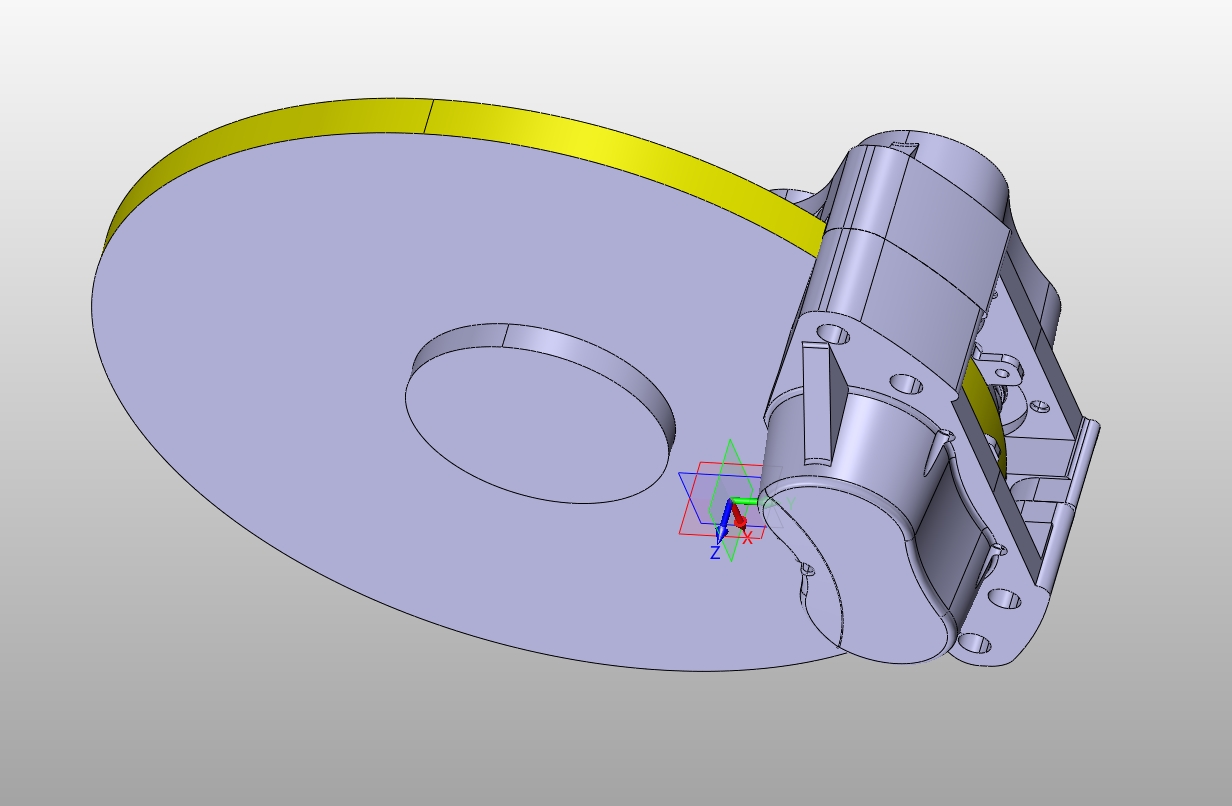Click the red X axis label
The image size is (1232, 806).
click(x=748, y=538)
